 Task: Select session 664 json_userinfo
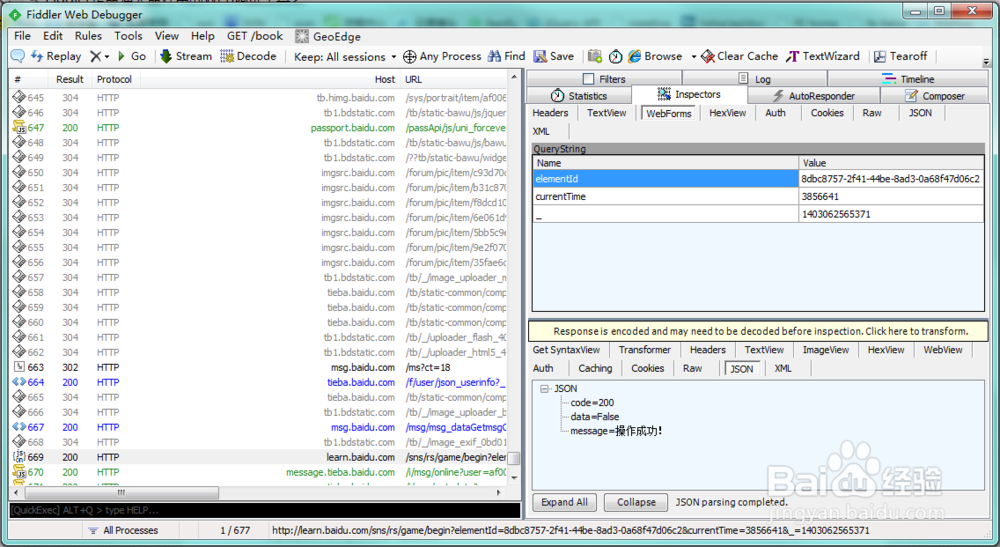point(260,382)
